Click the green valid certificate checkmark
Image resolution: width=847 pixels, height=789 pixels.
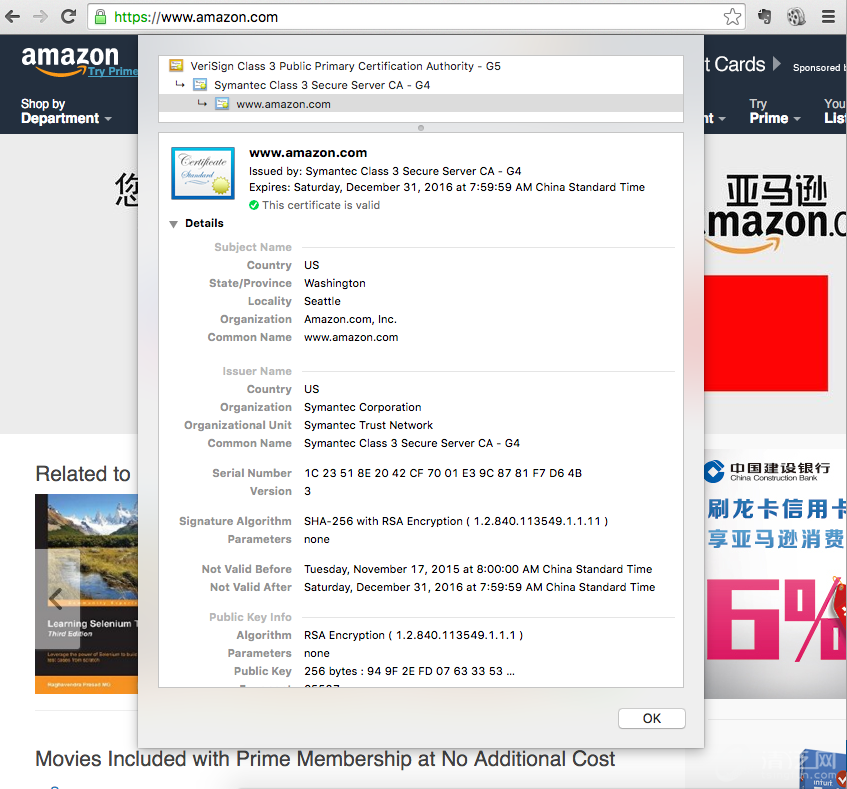click(254, 205)
